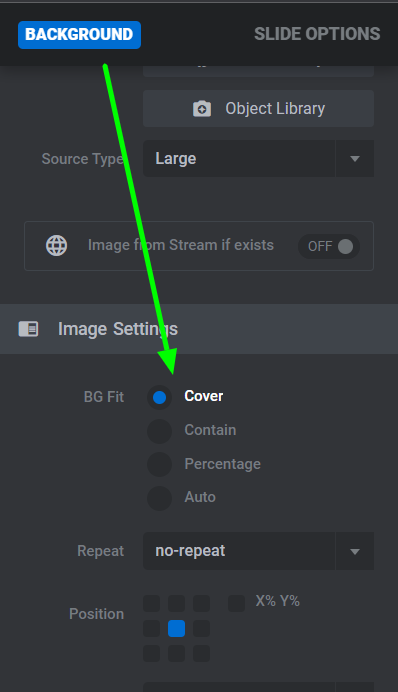The height and width of the screenshot is (692, 398).
Task: Switch to the Background tab
Action: click(x=79, y=34)
